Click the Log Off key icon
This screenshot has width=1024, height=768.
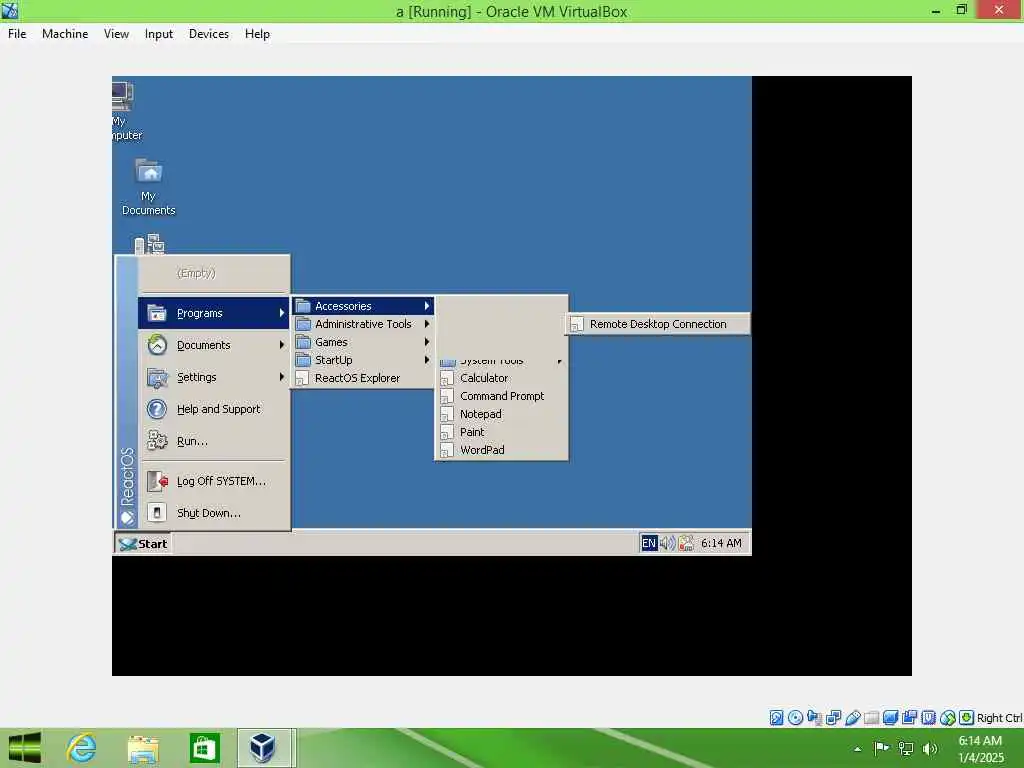click(157, 481)
